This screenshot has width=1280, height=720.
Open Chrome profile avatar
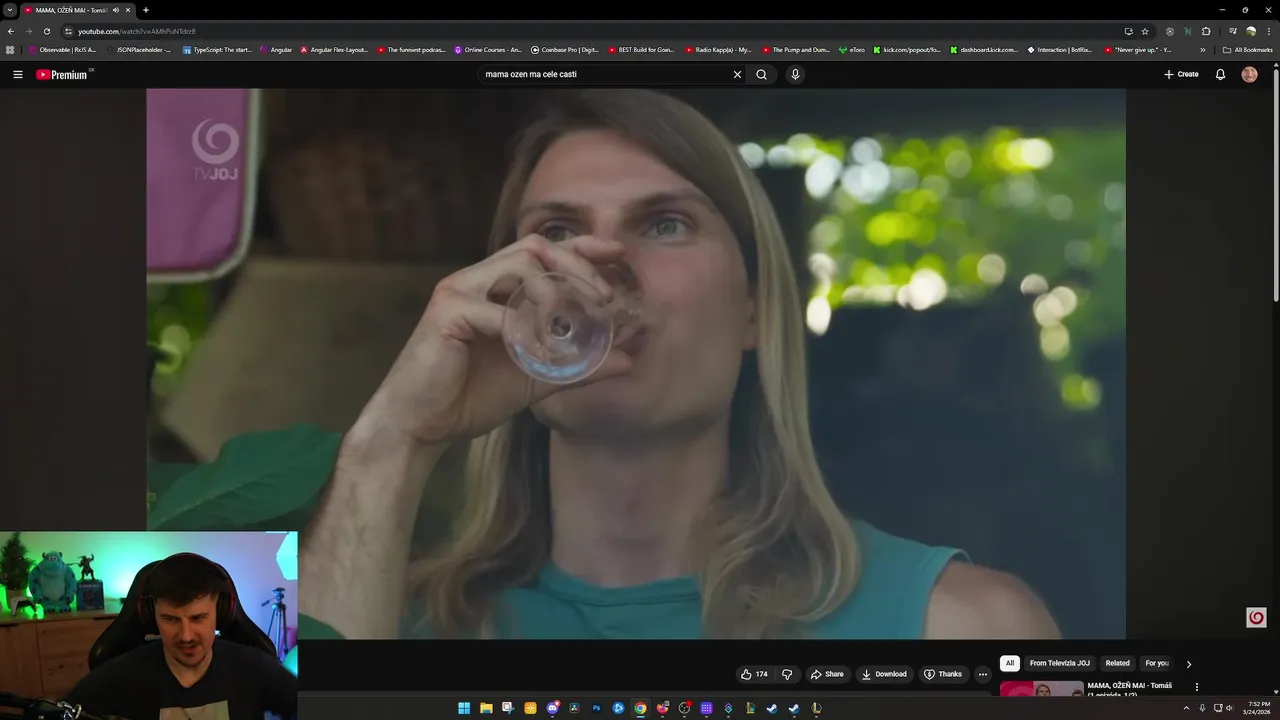(x=1251, y=31)
